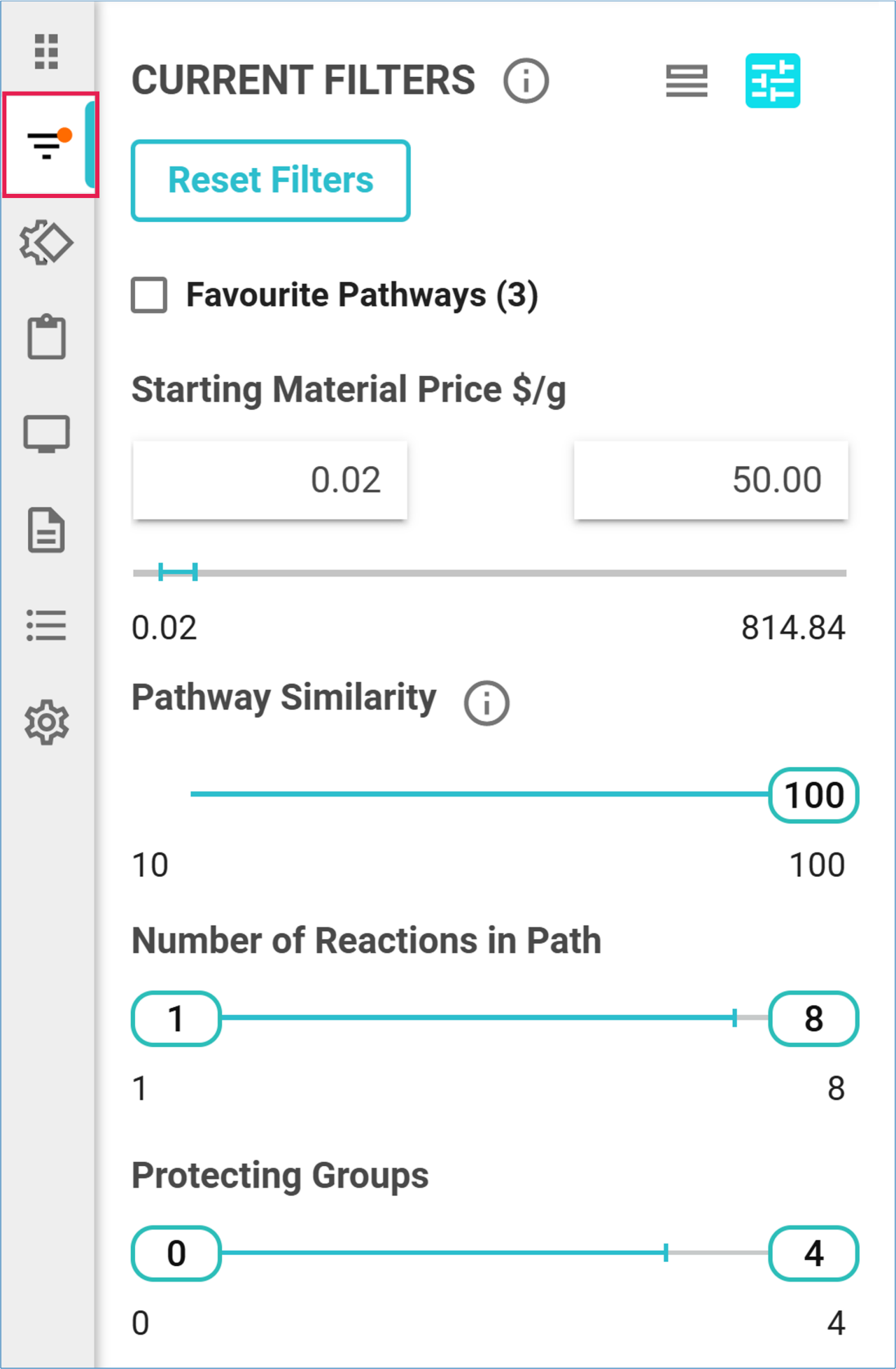Image resolution: width=896 pixels, height=1369 pixels.
Task: Open the document report sidebar icon
Action: (x=46, y=531)
